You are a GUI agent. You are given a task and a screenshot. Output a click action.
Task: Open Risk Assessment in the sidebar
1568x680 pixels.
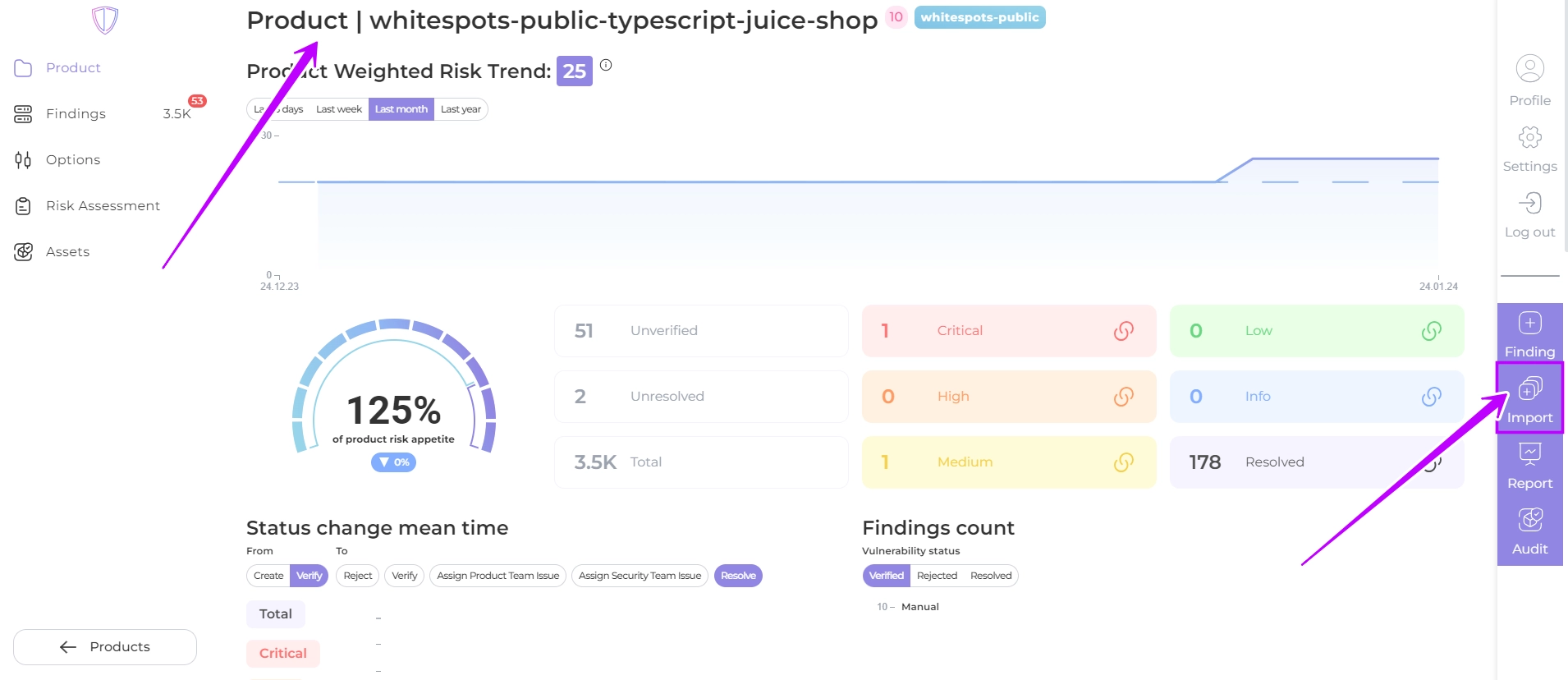pyautogui.click(x=103, y=206)
